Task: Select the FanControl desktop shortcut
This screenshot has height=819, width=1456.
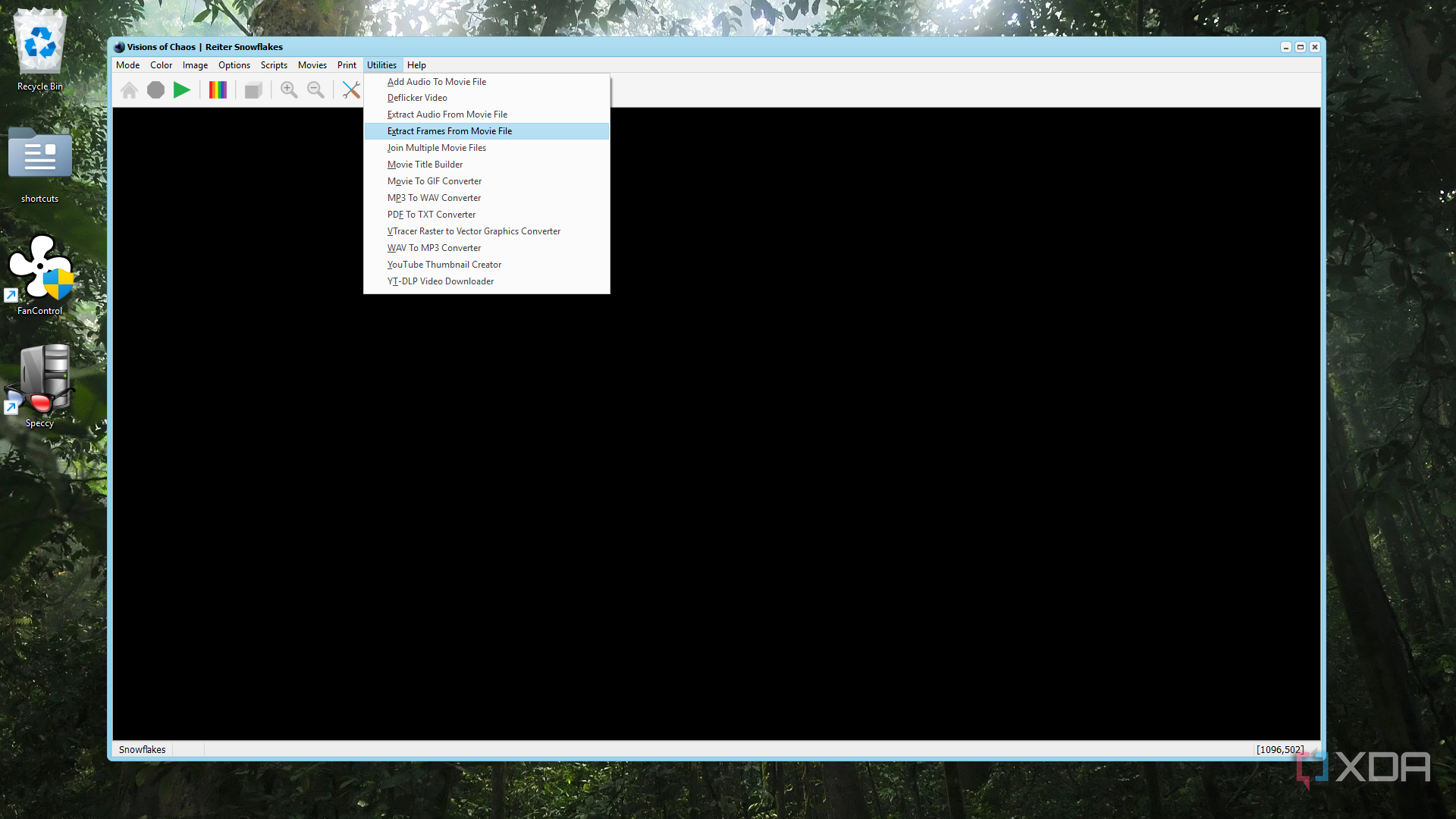Action: pyautogui.click(x=39, y=275)
